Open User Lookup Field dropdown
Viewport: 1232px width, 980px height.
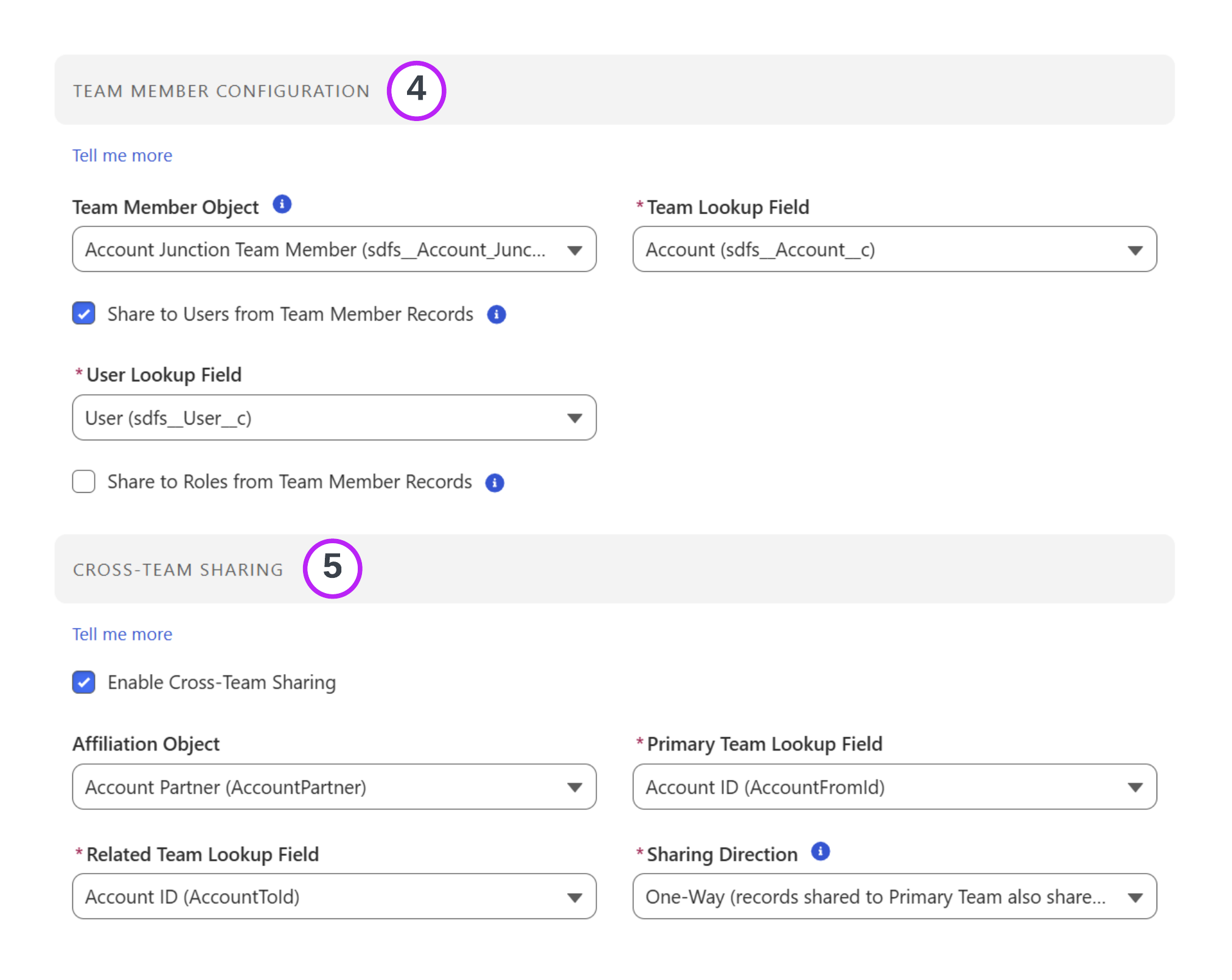point(334,418)
